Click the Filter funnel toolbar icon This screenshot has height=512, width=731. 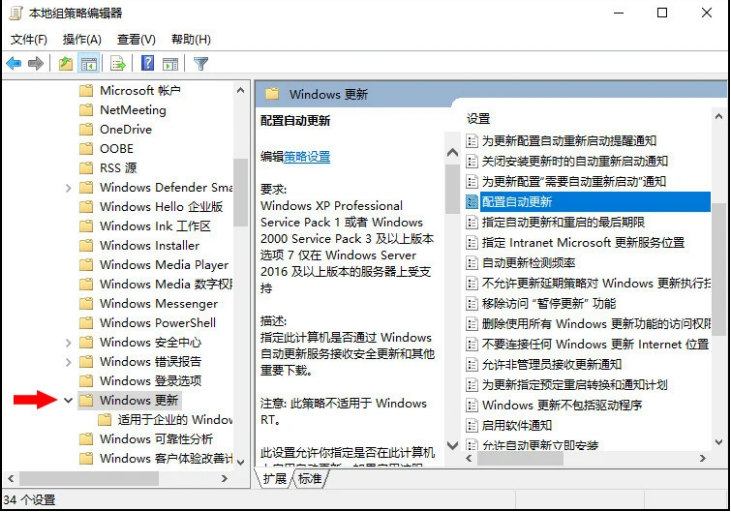(200, 64)
